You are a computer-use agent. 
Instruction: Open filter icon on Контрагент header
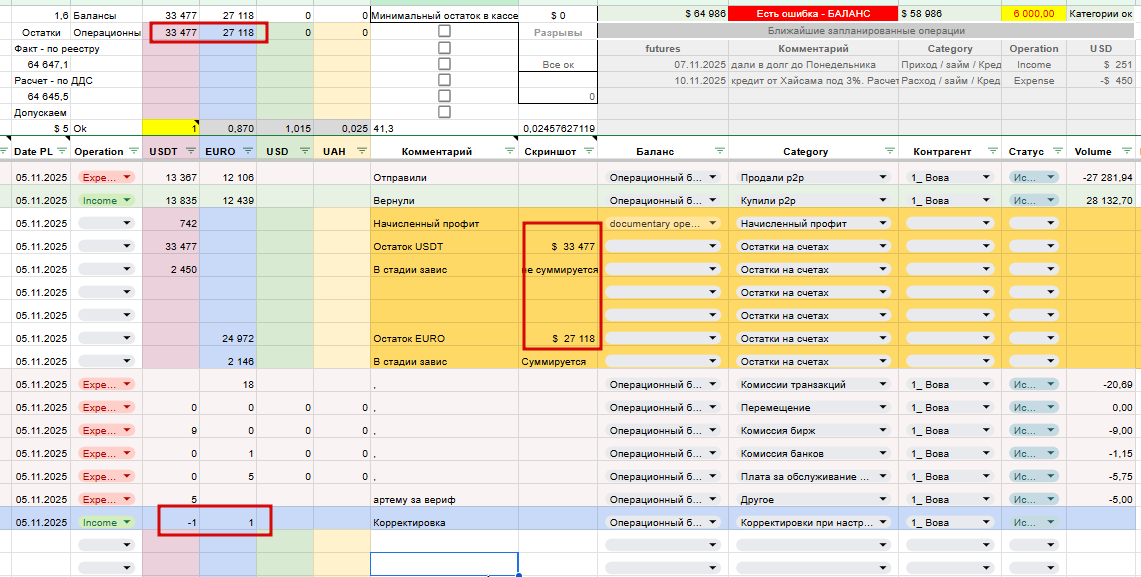[993, 151]
